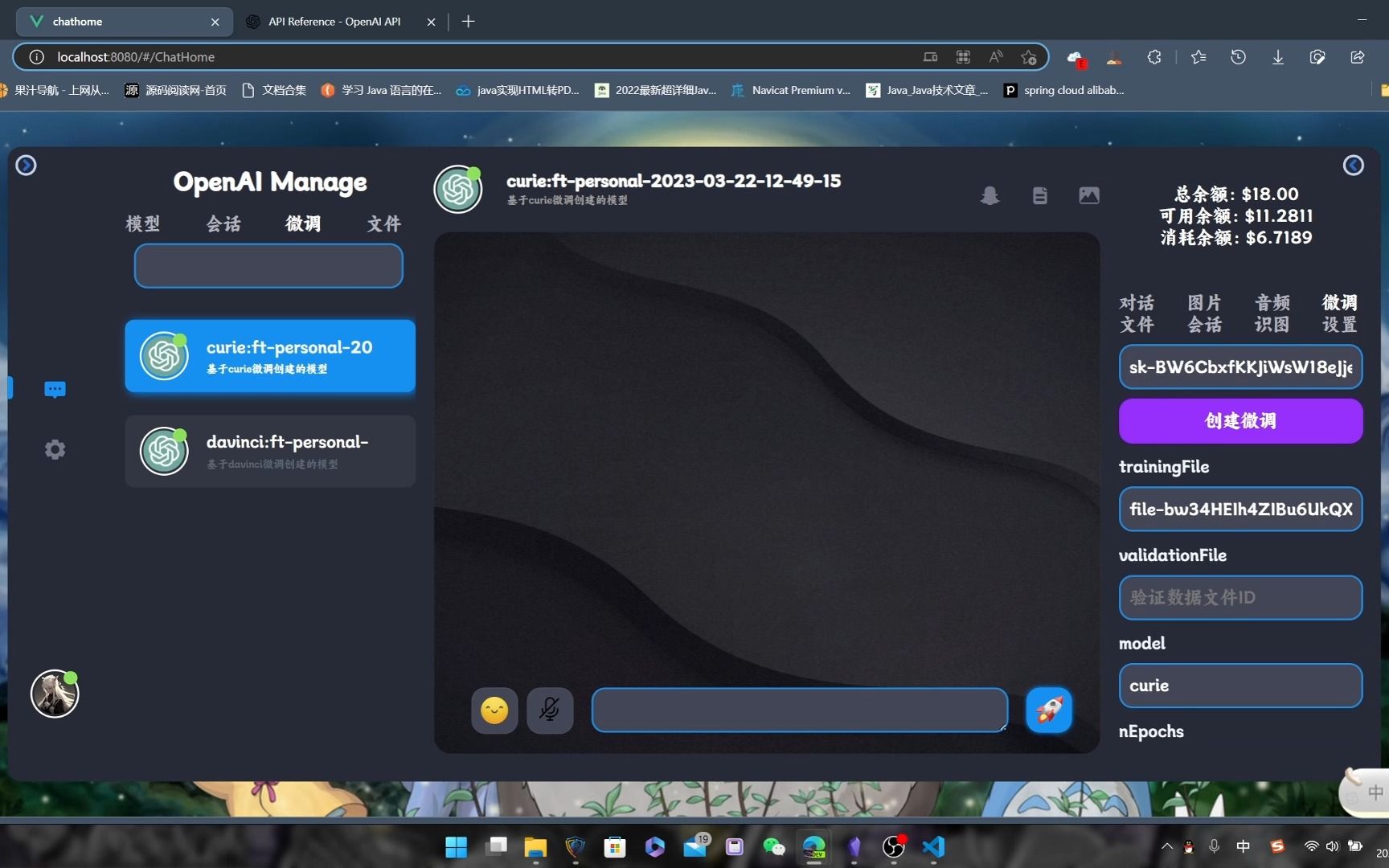Switch to the 文件 tab
The width and height of the screenshot is (1389, 868).
point(383,224)
